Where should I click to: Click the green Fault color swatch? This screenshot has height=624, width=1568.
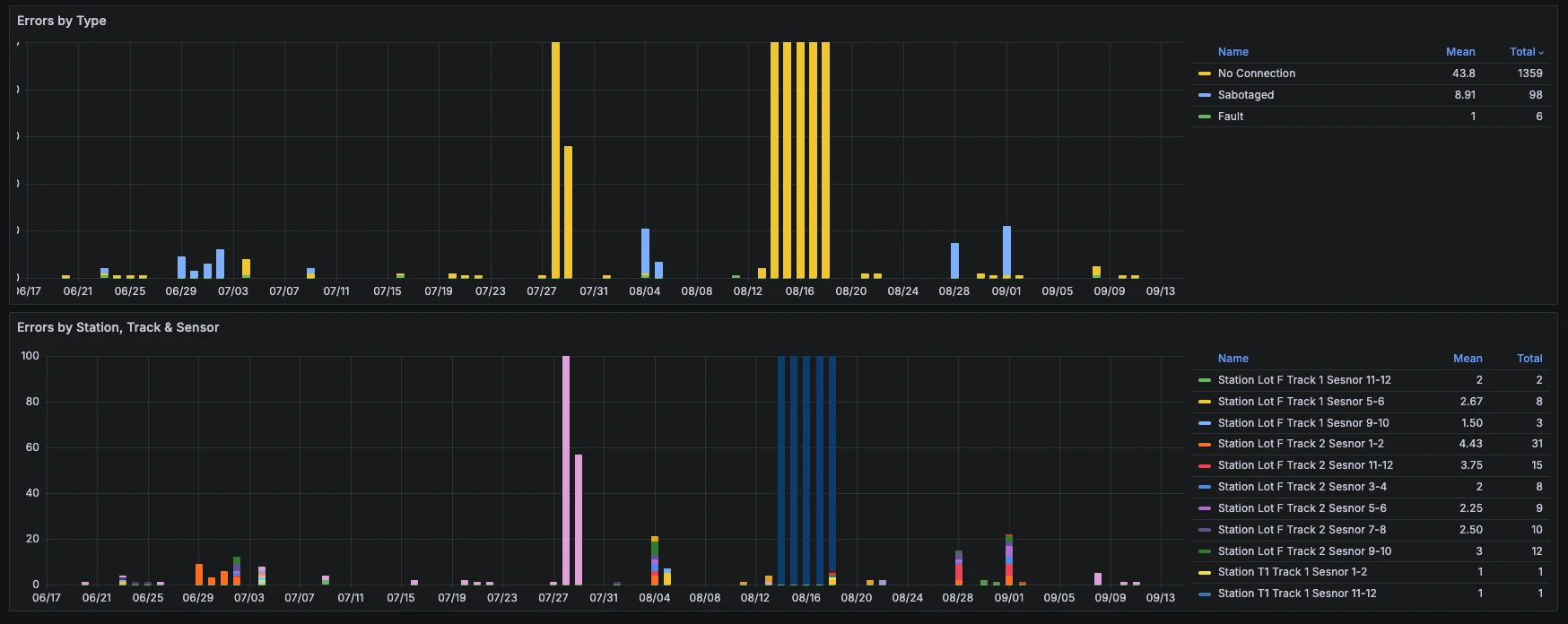tap(1205, 117)
